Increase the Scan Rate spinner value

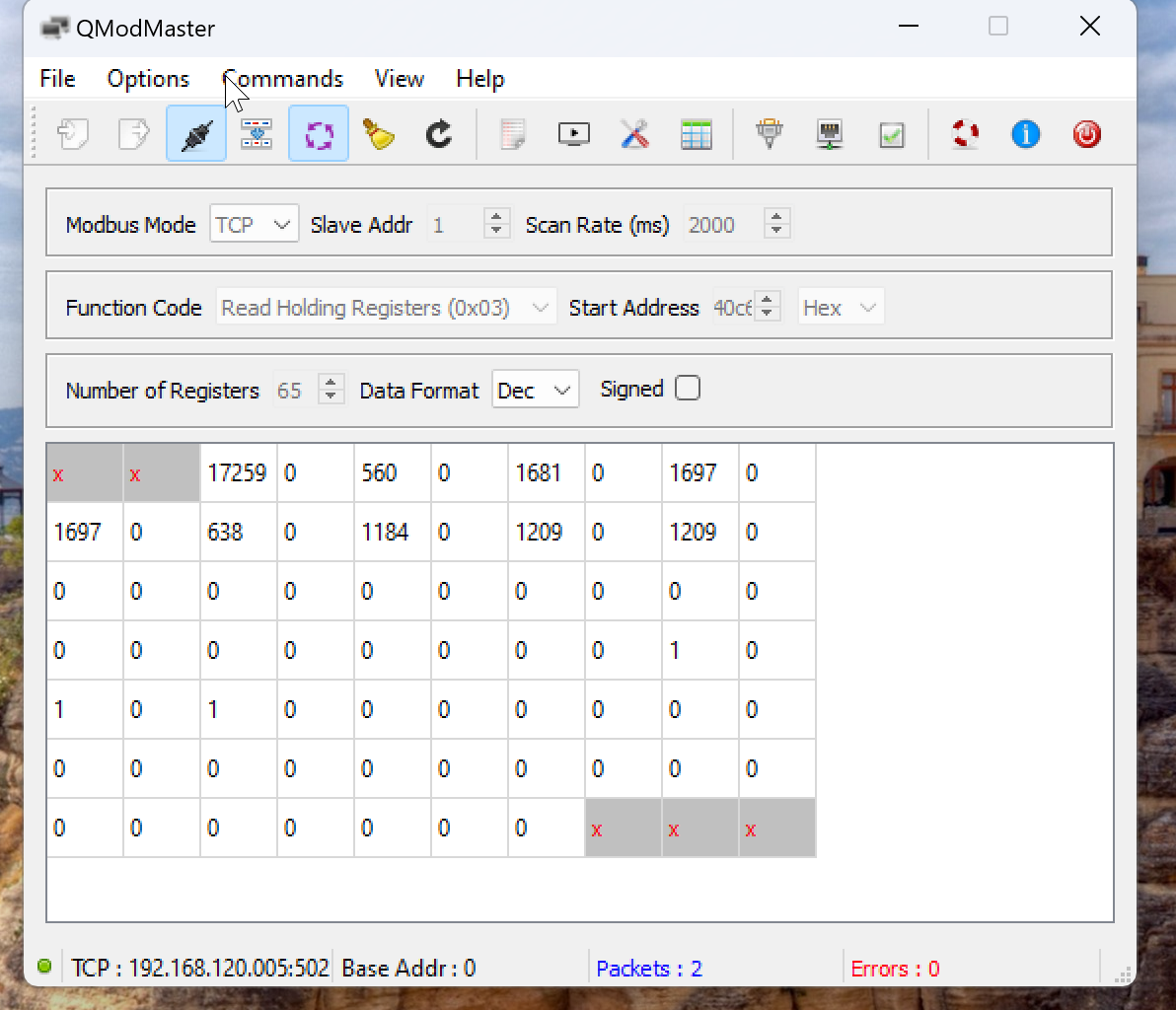tap(776, 216)
